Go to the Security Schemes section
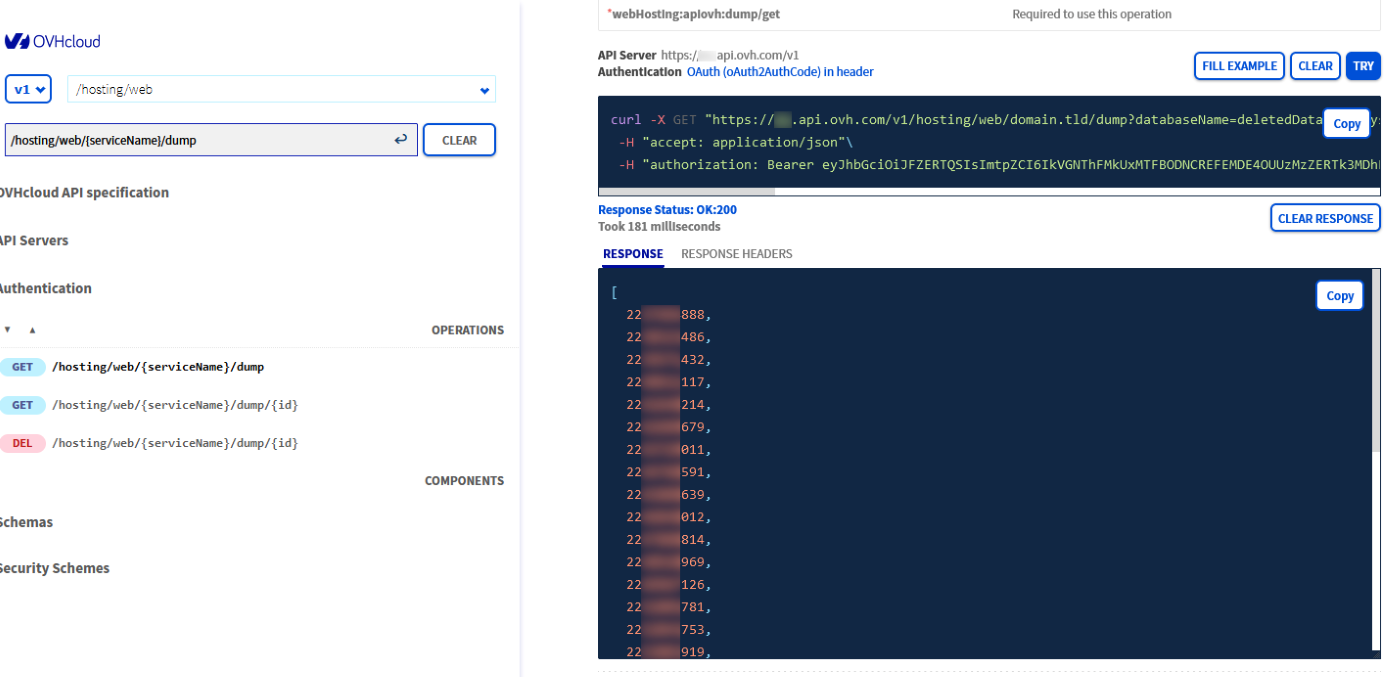The image size is (1390, 677). pos(54,568)
